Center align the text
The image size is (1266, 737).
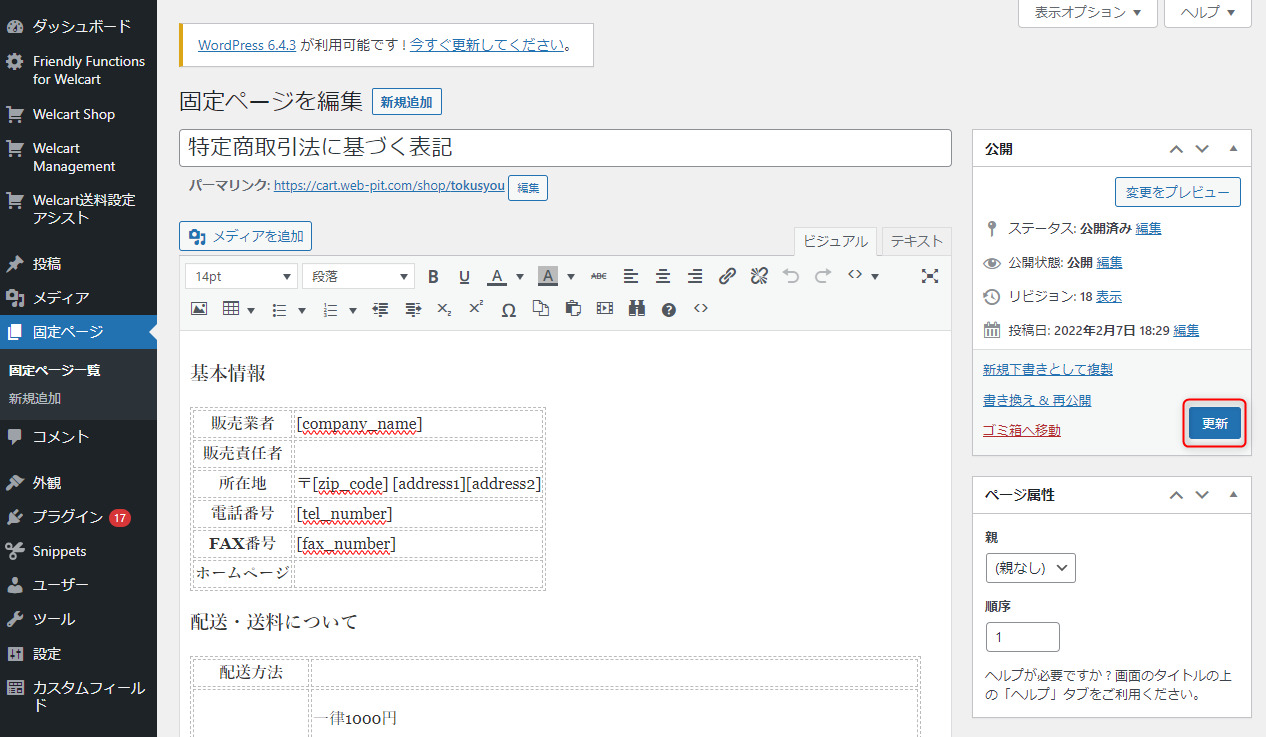[663, 276]
